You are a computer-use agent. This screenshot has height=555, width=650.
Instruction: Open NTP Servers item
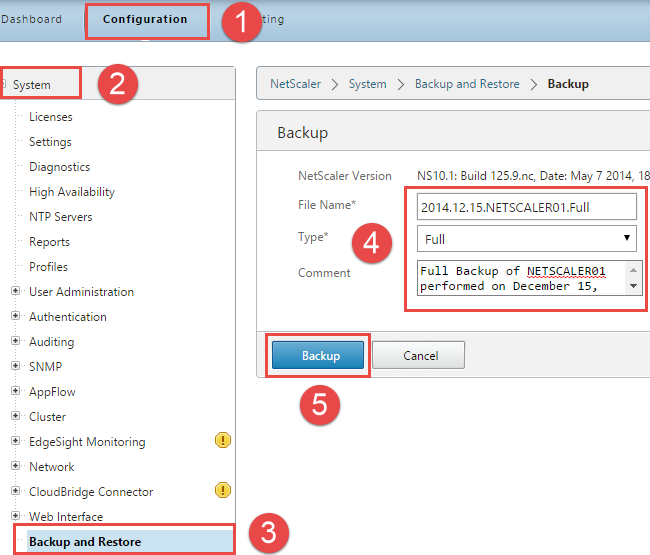[61, 217]
